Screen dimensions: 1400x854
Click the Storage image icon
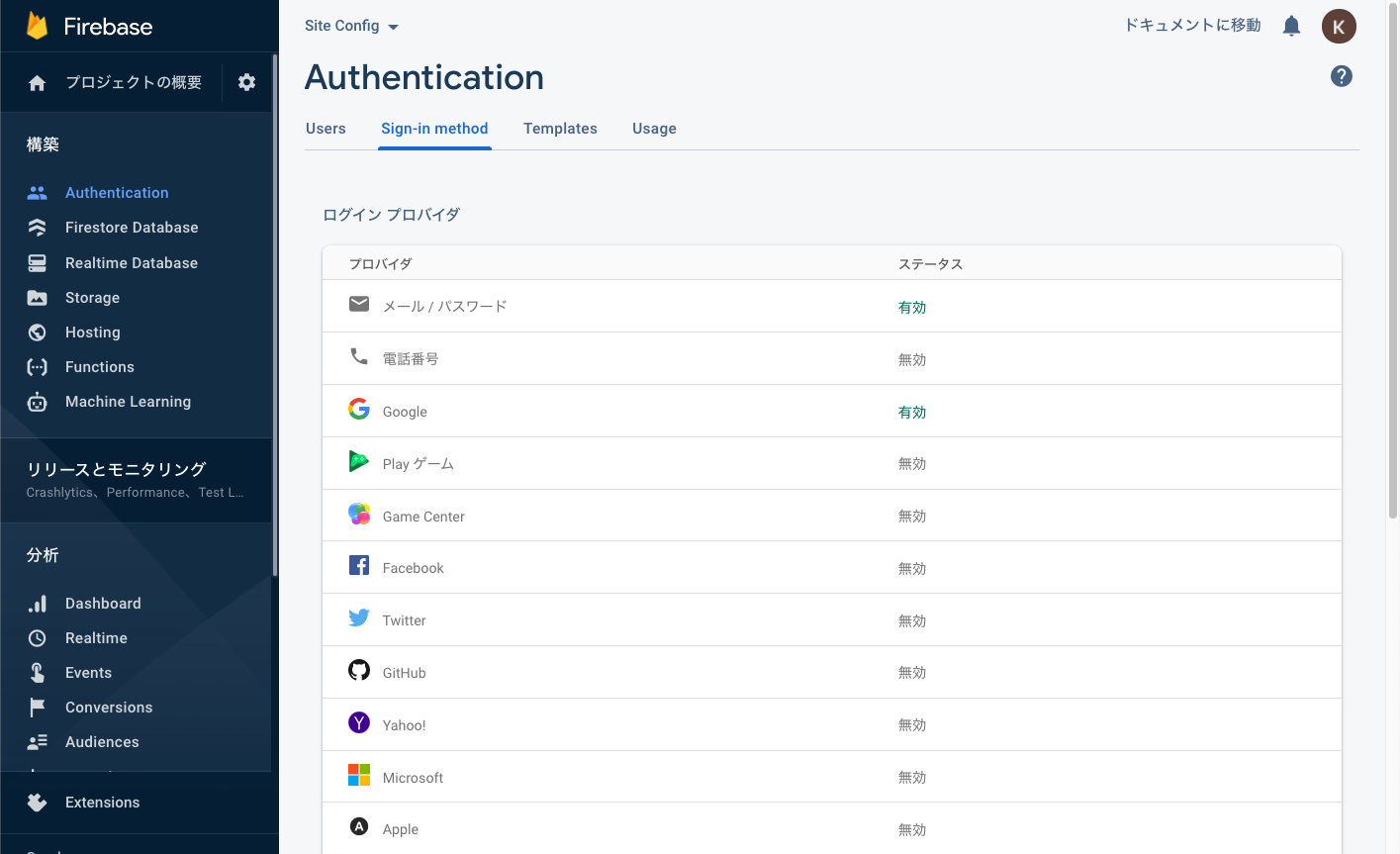click(38, 298)
